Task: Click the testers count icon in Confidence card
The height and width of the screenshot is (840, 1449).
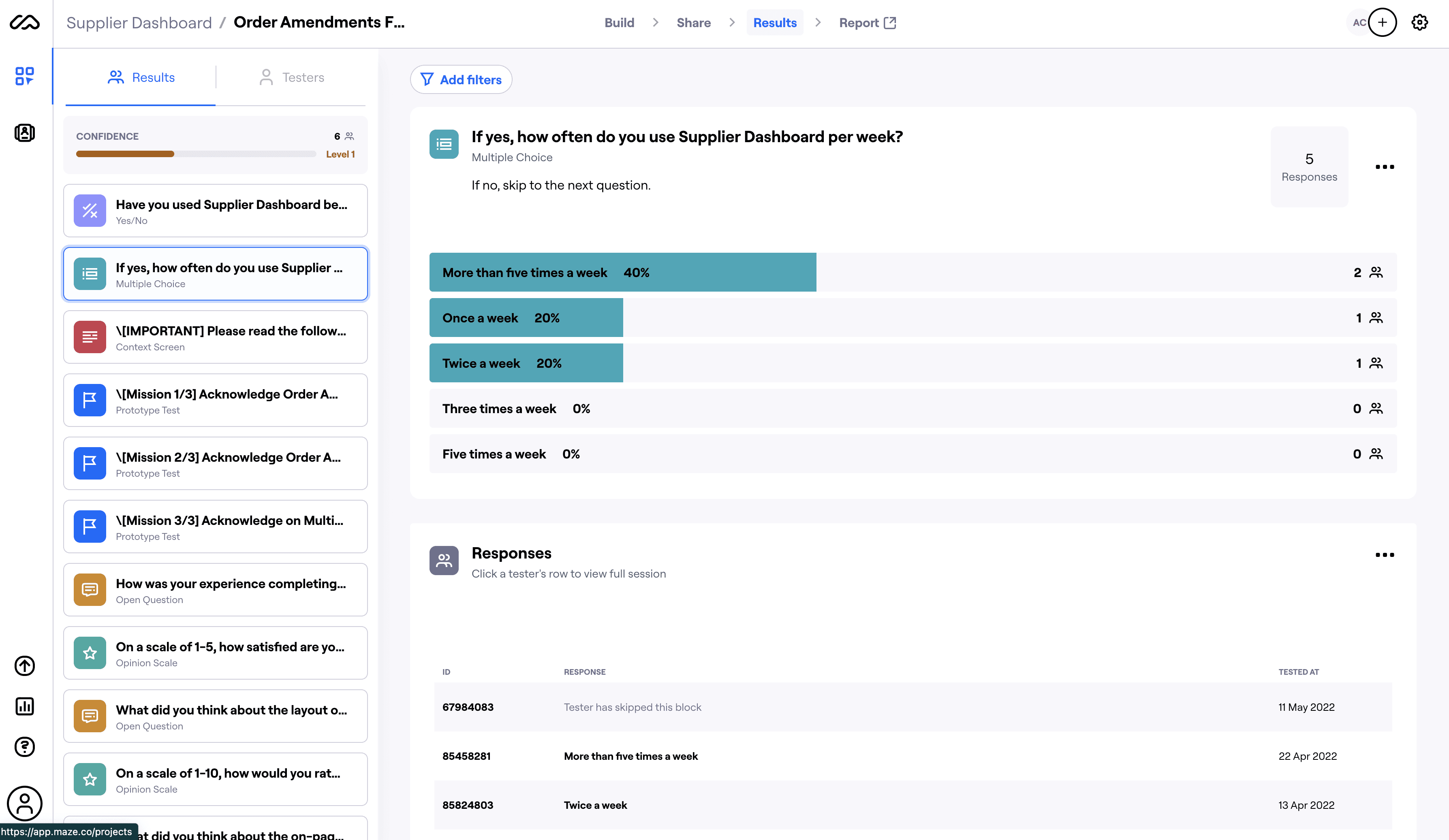Action: point(349,136)
